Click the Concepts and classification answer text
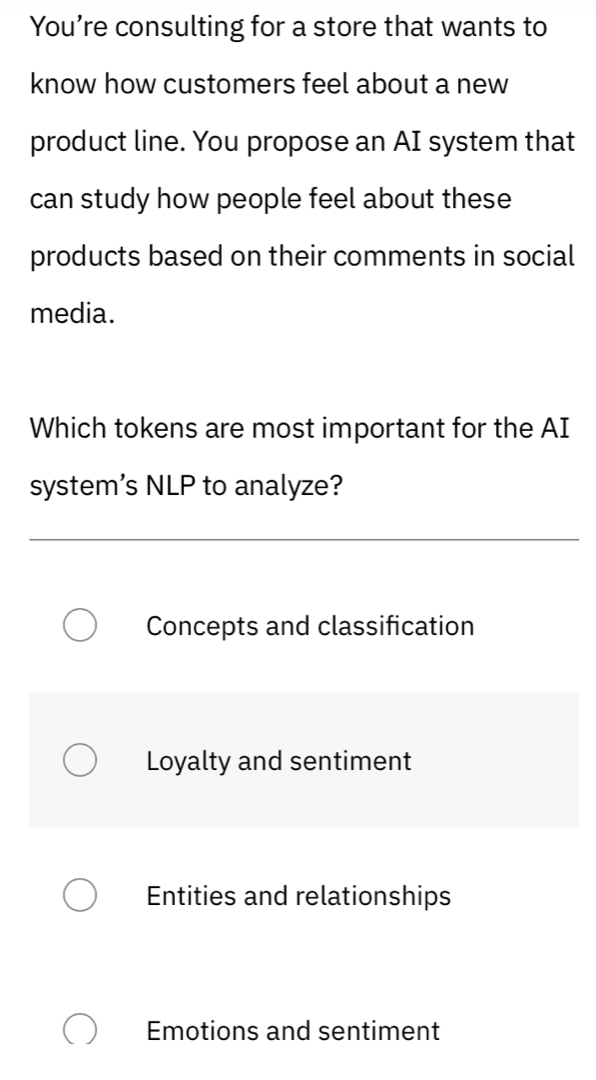Image resolution: width=596 pixels, height=1080 pixels. pyautogui.click(x=309, y=625)
